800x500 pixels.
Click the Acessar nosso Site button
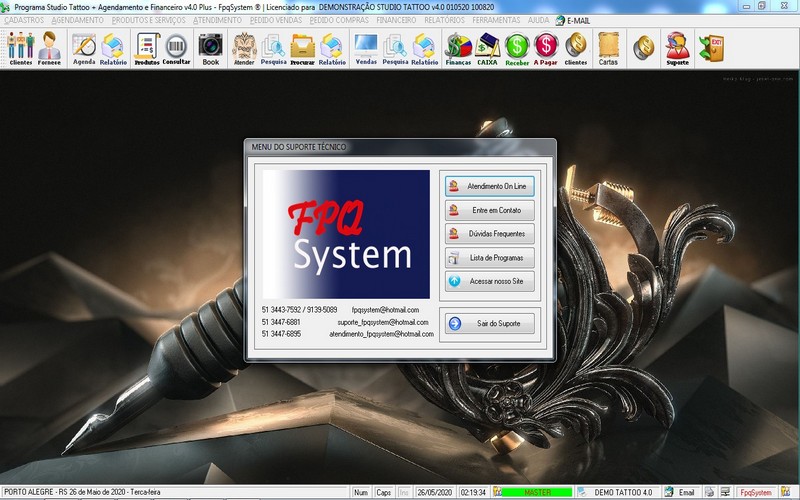tap(488, 282)
